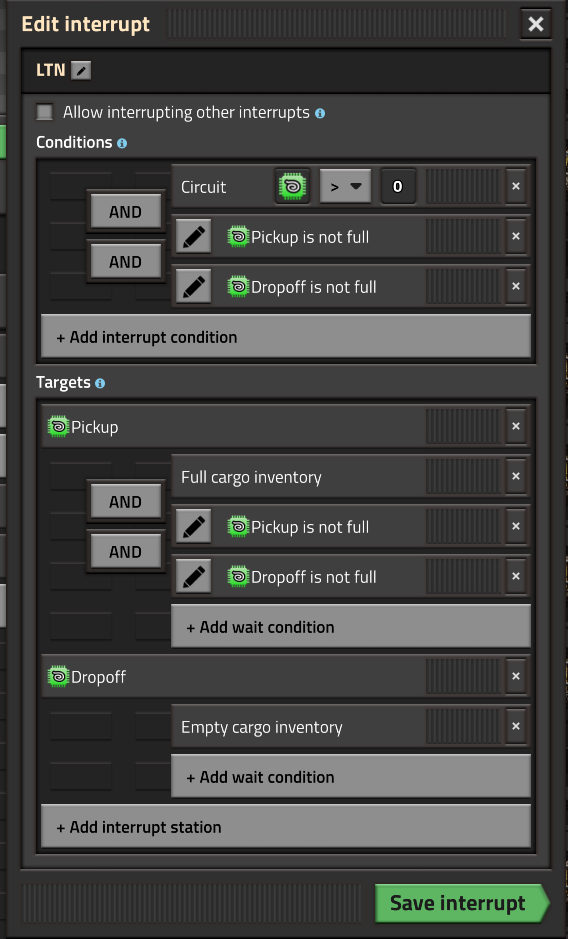
Task: Edit the Dropoff is not full interrupt condition
Action: pos(194,287)
